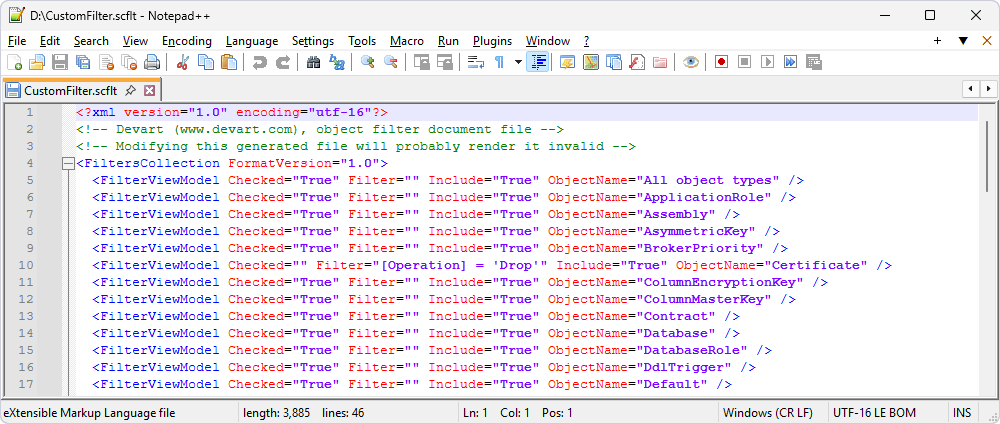1000x424 pixels.
Task: Close the document with the menu bar X
Action: point(986,40)
